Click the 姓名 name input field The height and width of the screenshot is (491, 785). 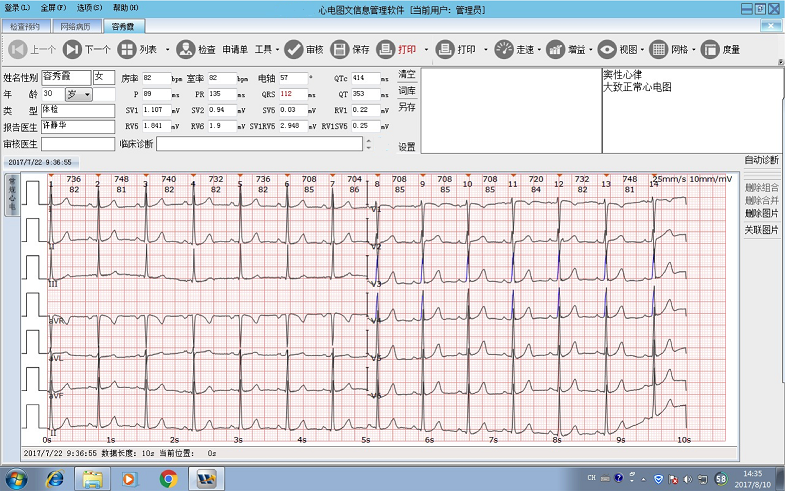tap(66, 77)
